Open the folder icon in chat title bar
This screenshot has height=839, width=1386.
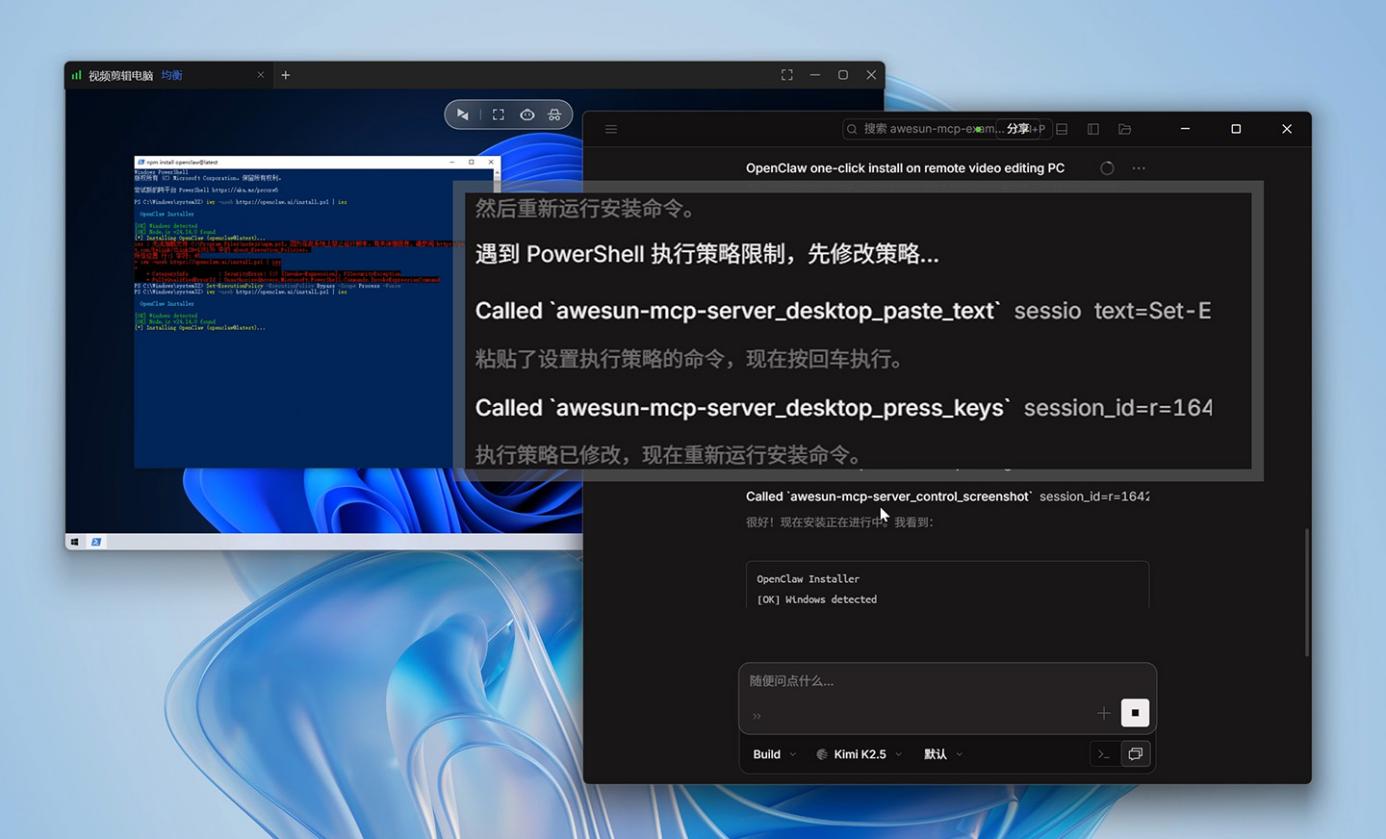pyautogui.click(x=1125, y=129)
